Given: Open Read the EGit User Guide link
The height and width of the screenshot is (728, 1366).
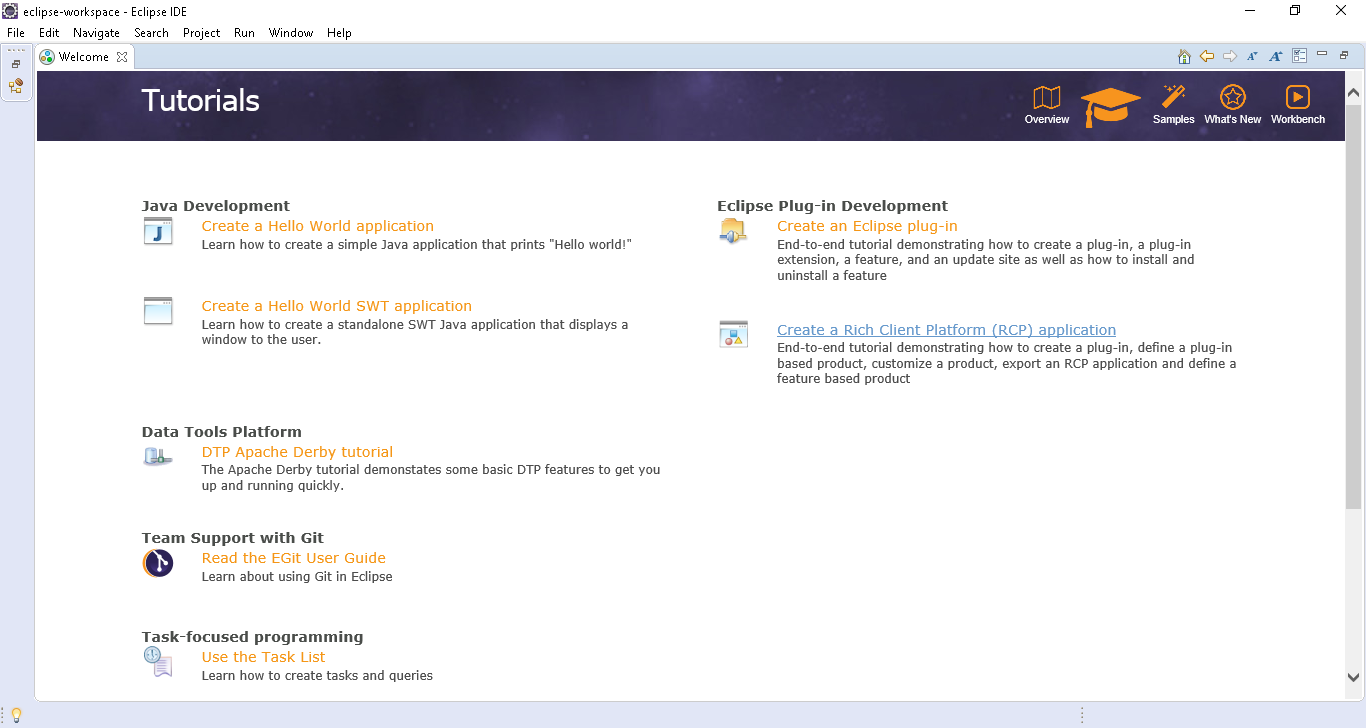Looking at the screenshot, I should coord(293,558).
